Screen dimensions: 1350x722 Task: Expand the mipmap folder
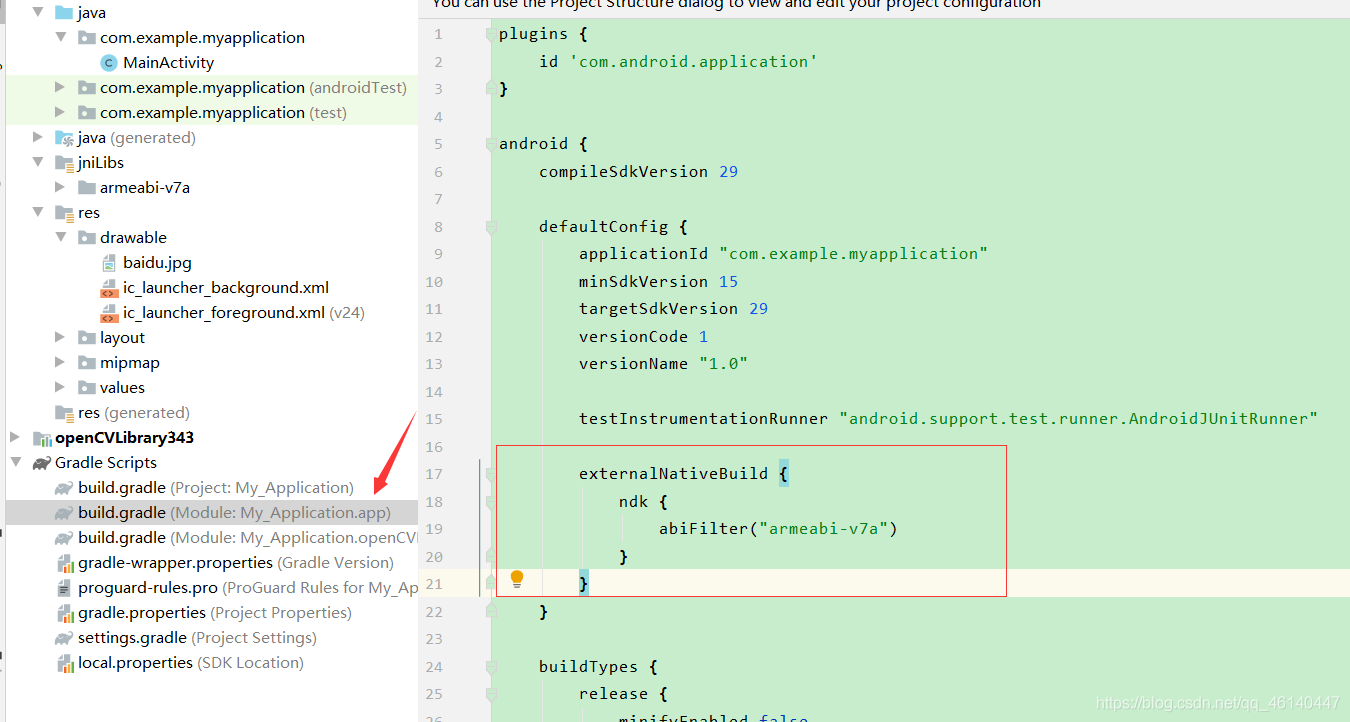pos(61,362)
